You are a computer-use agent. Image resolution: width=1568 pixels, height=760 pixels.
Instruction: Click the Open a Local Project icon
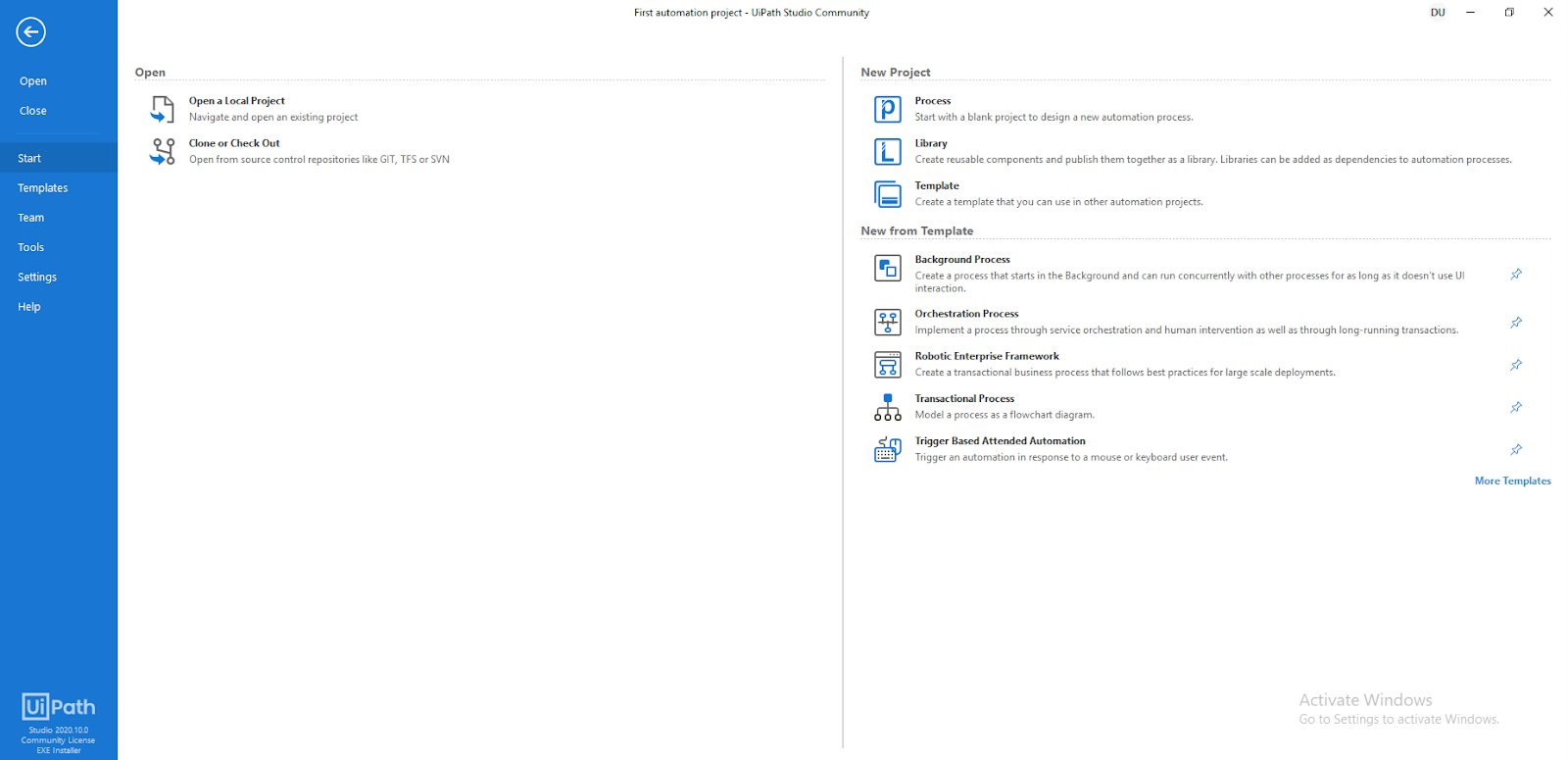click(162, 109)
